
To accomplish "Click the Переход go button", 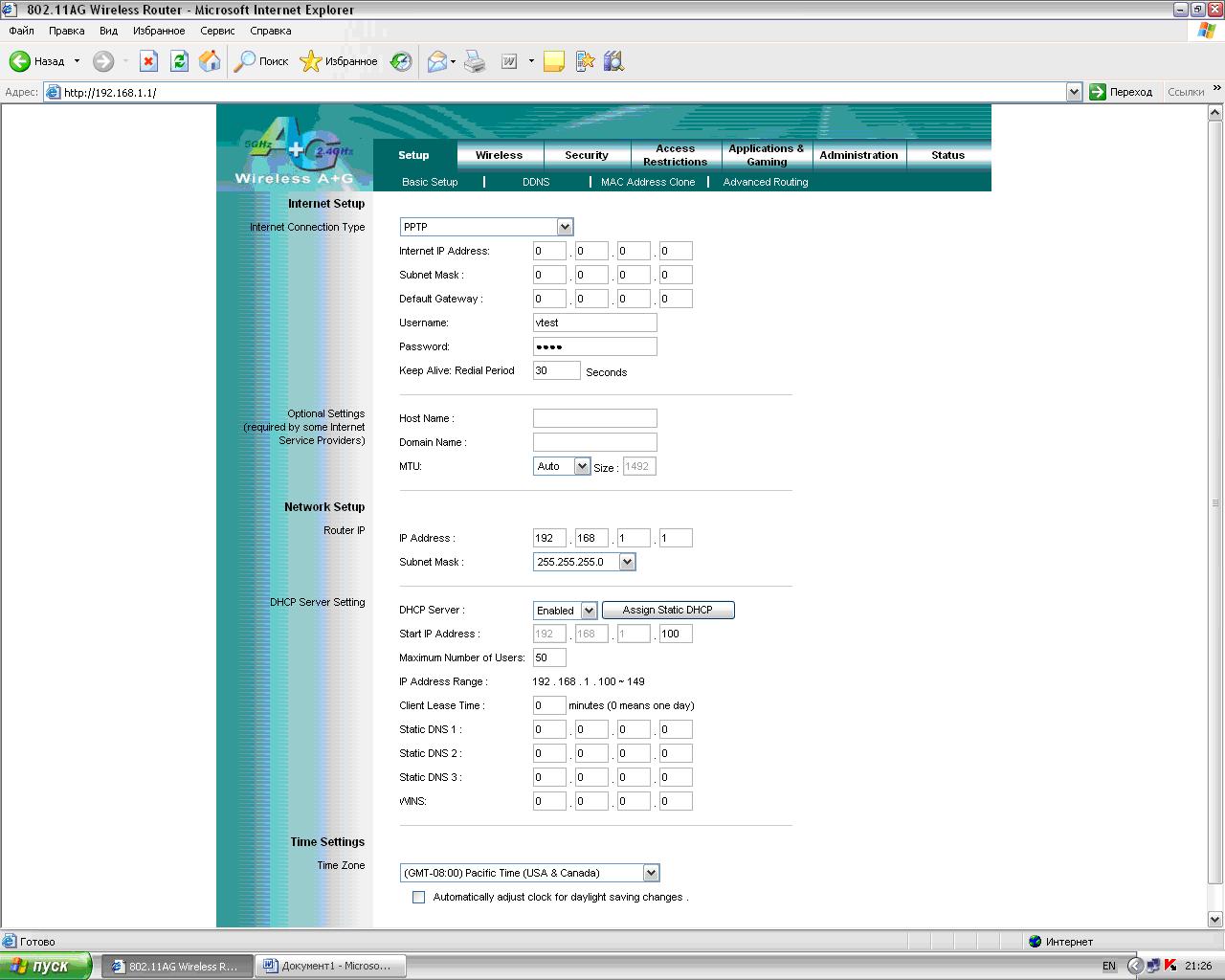I will click(x=1122, y=92).
